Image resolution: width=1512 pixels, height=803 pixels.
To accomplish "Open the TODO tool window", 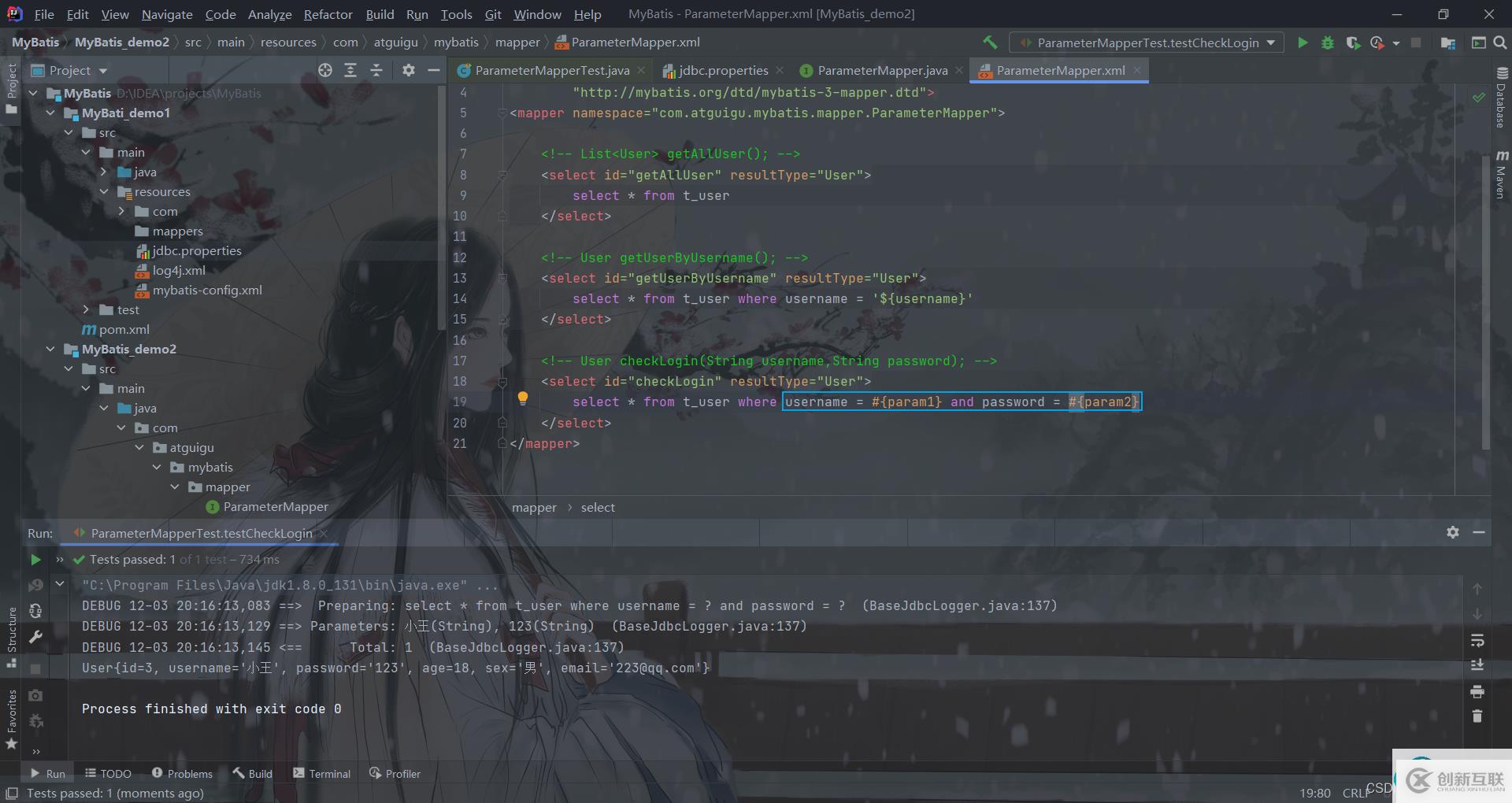I will pyautogui.click(x=108, y=774).
